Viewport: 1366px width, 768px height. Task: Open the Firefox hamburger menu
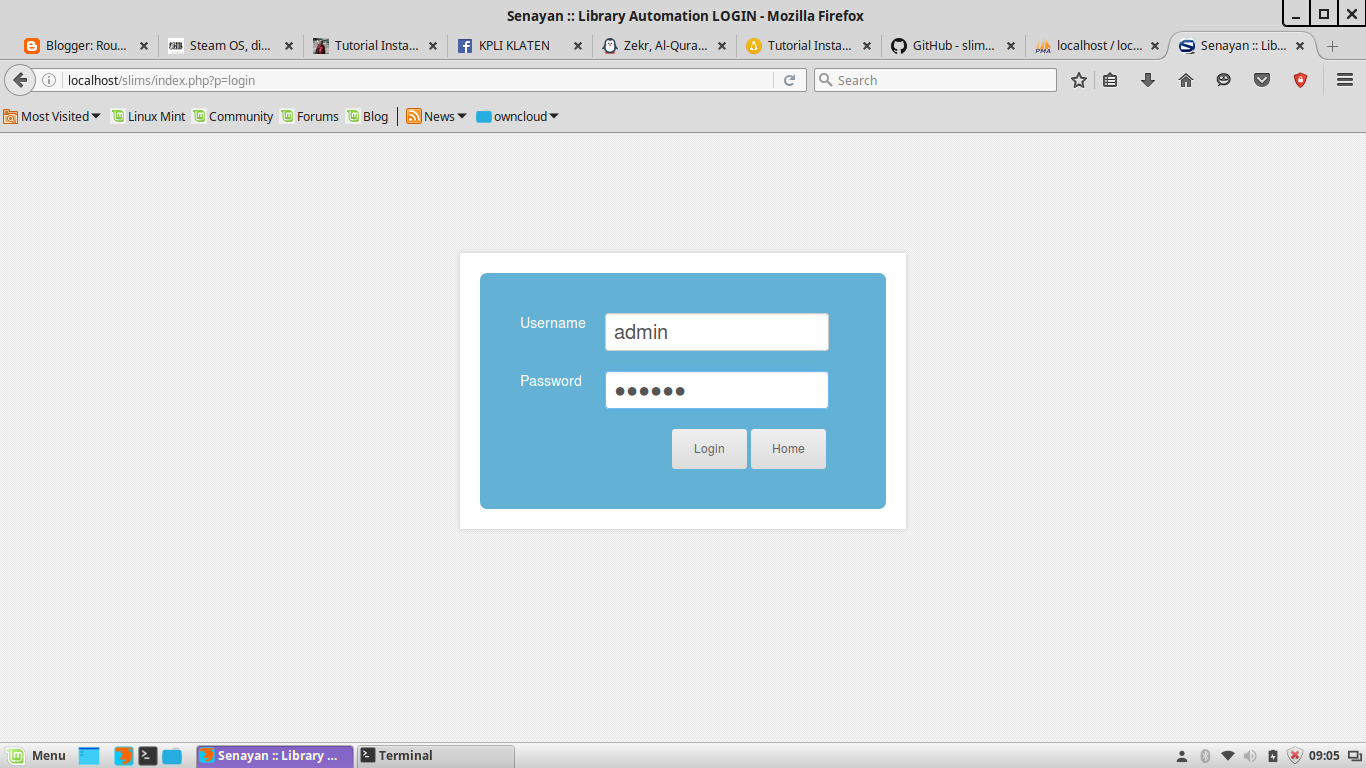pyautogui.click(x=1345, y=80)
